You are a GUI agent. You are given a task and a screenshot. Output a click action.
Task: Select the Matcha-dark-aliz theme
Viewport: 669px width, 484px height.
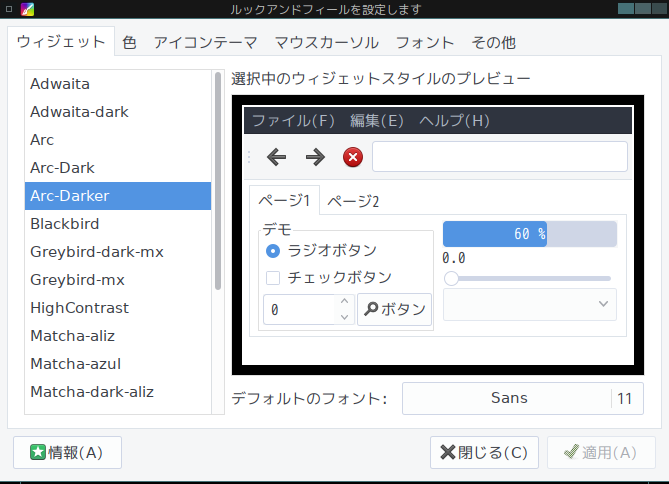coord(118,392)
